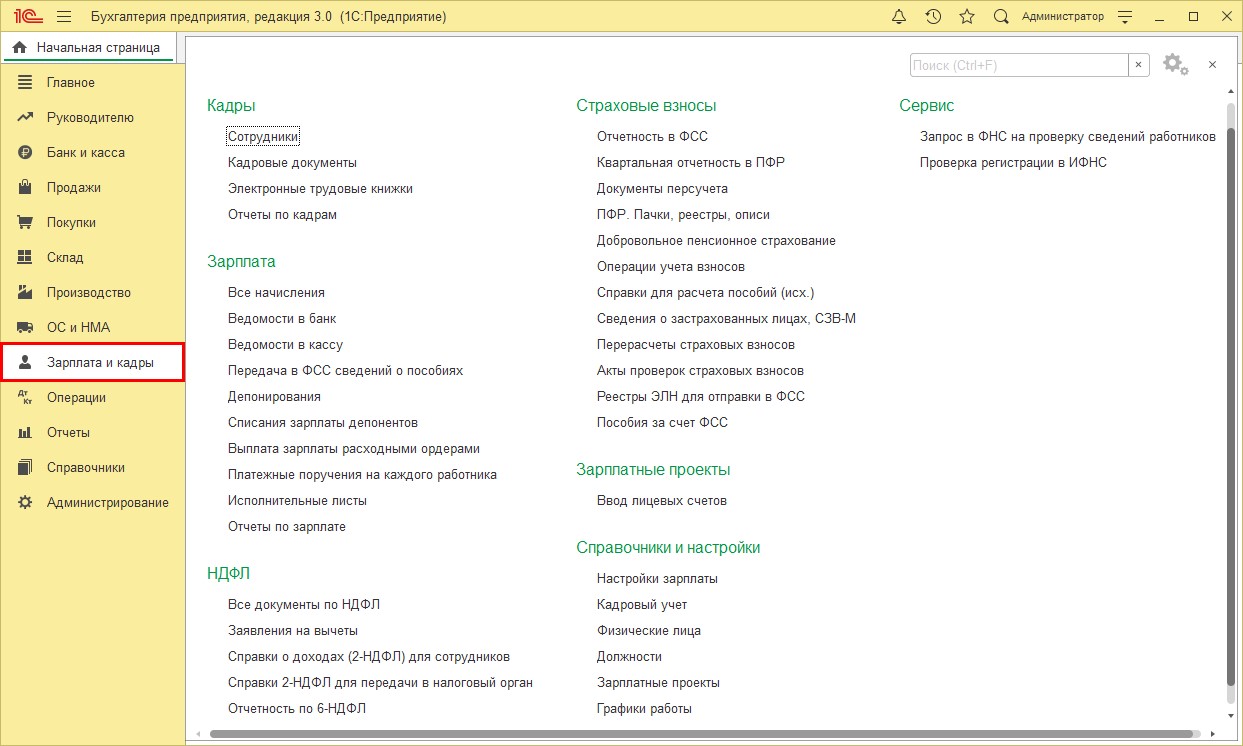Open Отчетность по 6-НДФЛ link
The image size is (1243, 746).
point(296,708)
